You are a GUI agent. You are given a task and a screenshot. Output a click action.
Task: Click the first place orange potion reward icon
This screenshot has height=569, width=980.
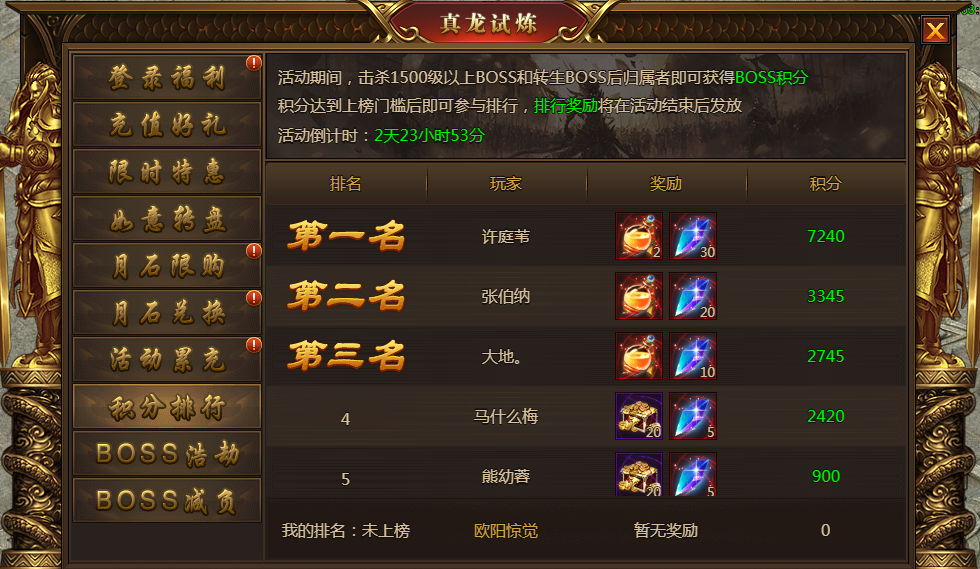click(x=639, y=236)
